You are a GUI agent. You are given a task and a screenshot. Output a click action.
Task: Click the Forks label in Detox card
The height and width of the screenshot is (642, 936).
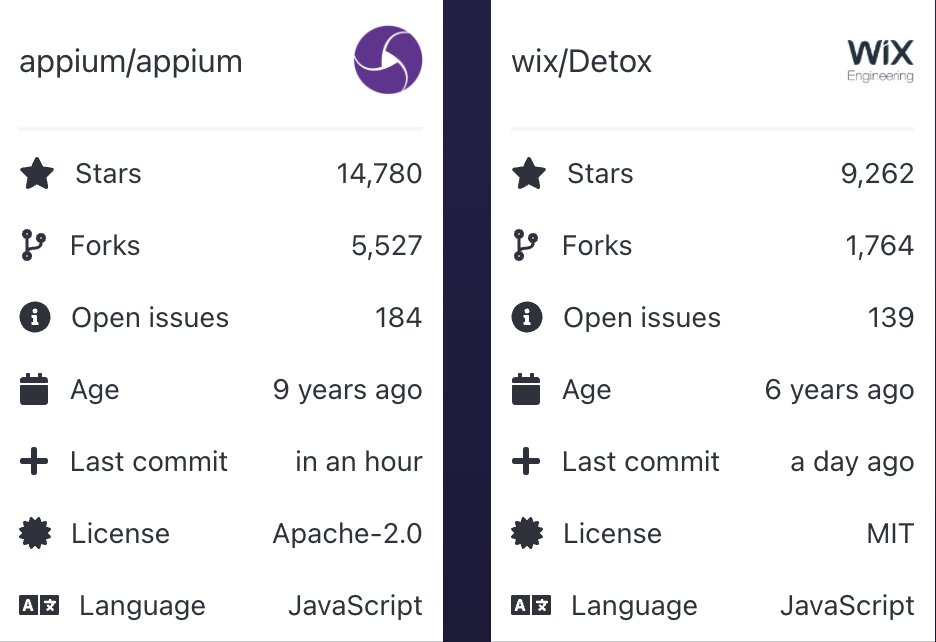click(597, 245)
